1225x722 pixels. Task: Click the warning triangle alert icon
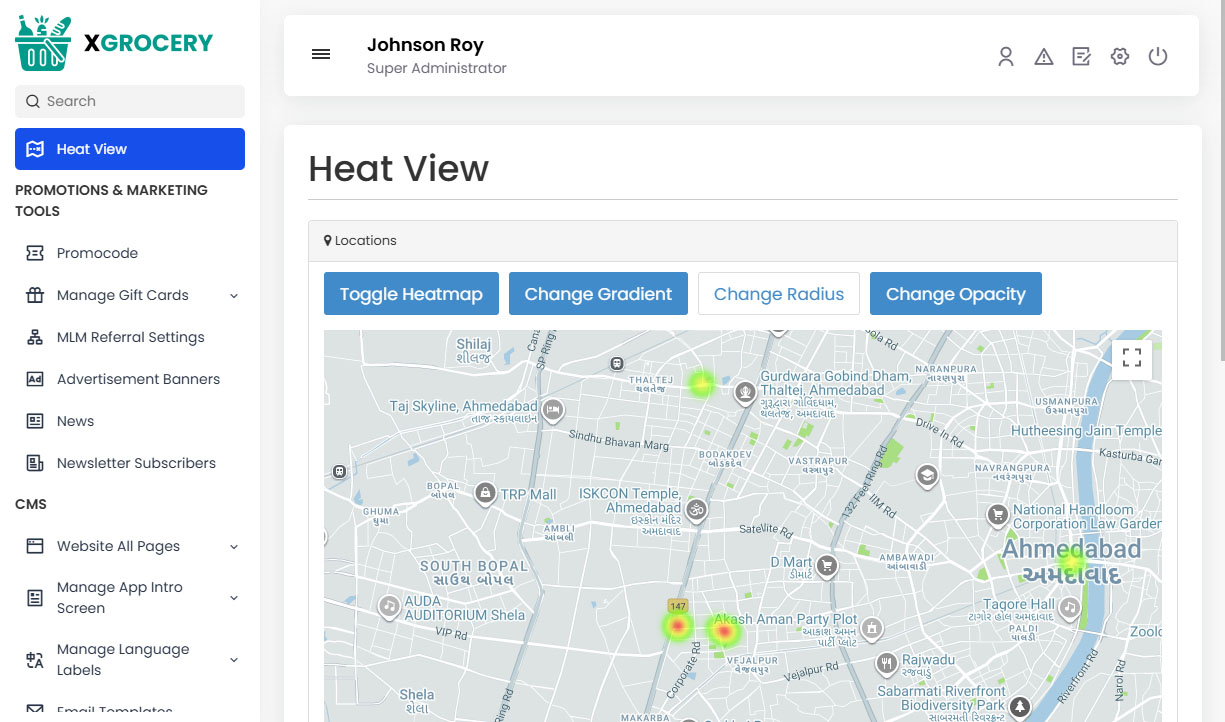coord(1044,57)
